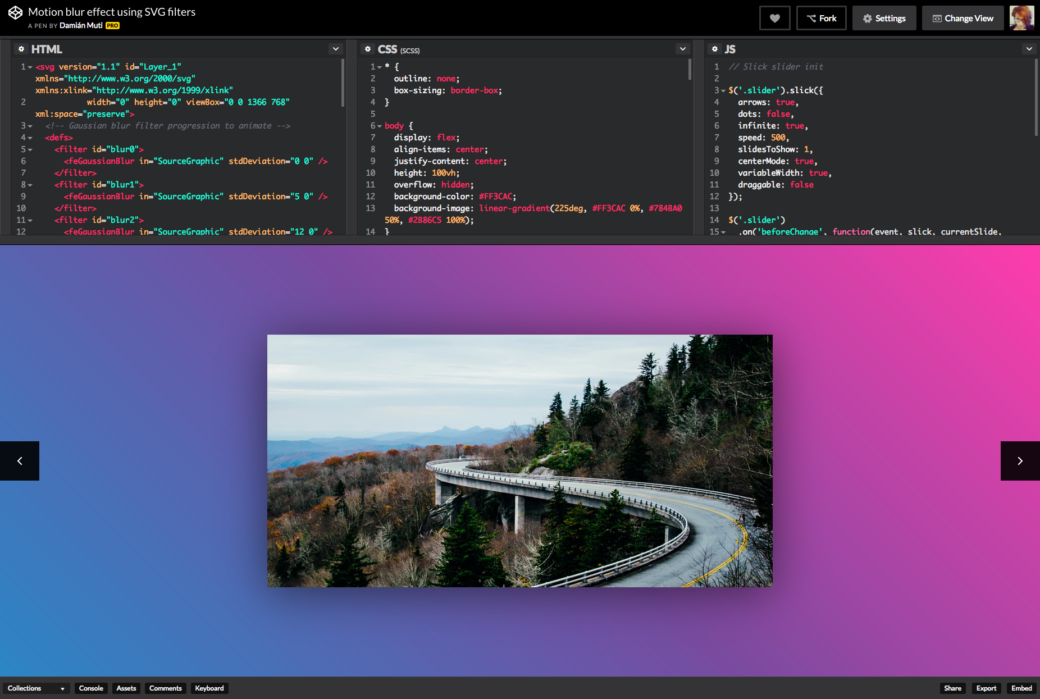1040x699 pixels.
Task: Click the mountain road slide image
Action: [519, 461]
